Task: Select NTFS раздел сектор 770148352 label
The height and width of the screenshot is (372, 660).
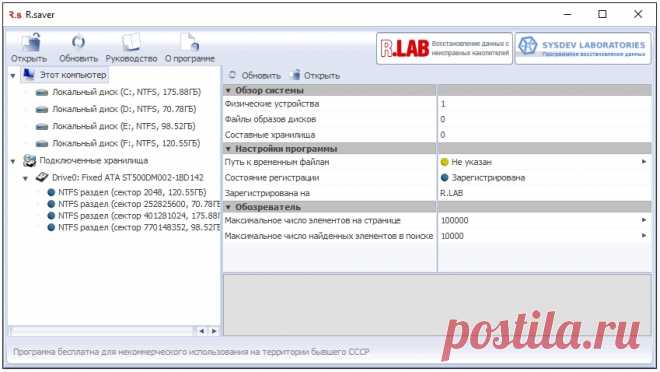Action: 139,227
